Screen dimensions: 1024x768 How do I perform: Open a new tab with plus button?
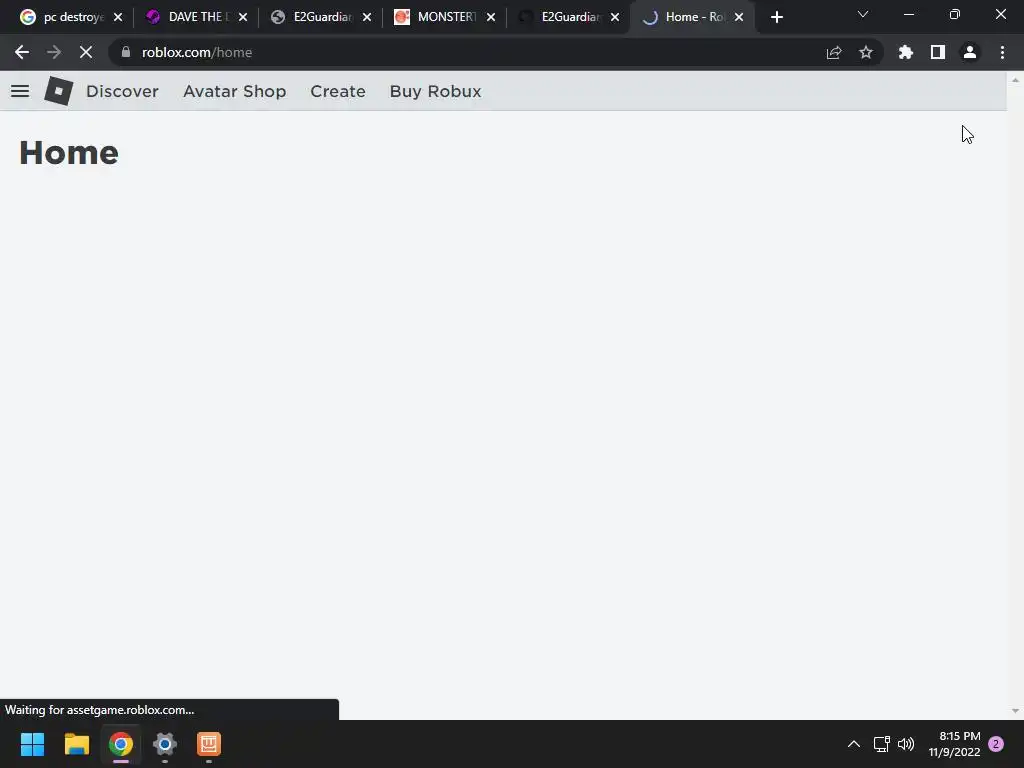pyautogui.click(x=776, y=17)
